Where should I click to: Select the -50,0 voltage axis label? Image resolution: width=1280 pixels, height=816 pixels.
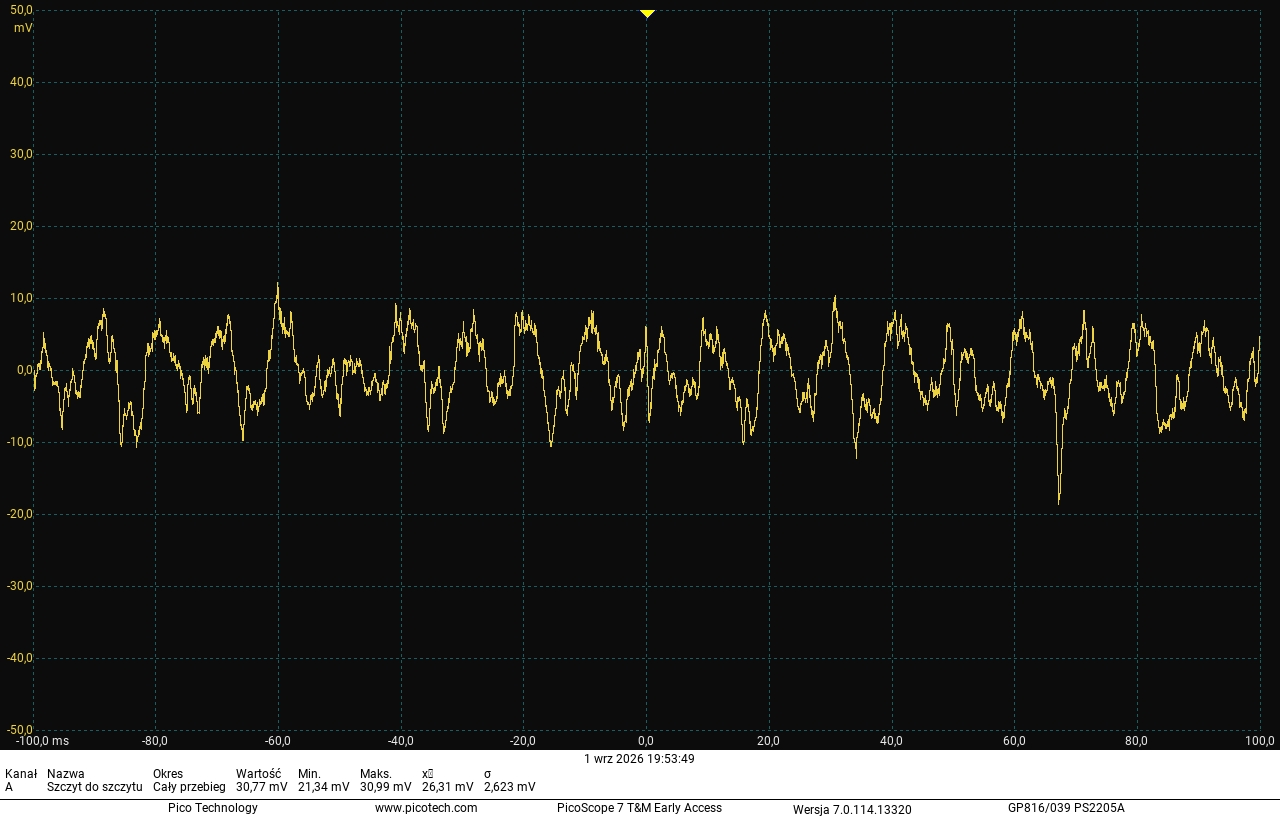(x=20, y=730)
